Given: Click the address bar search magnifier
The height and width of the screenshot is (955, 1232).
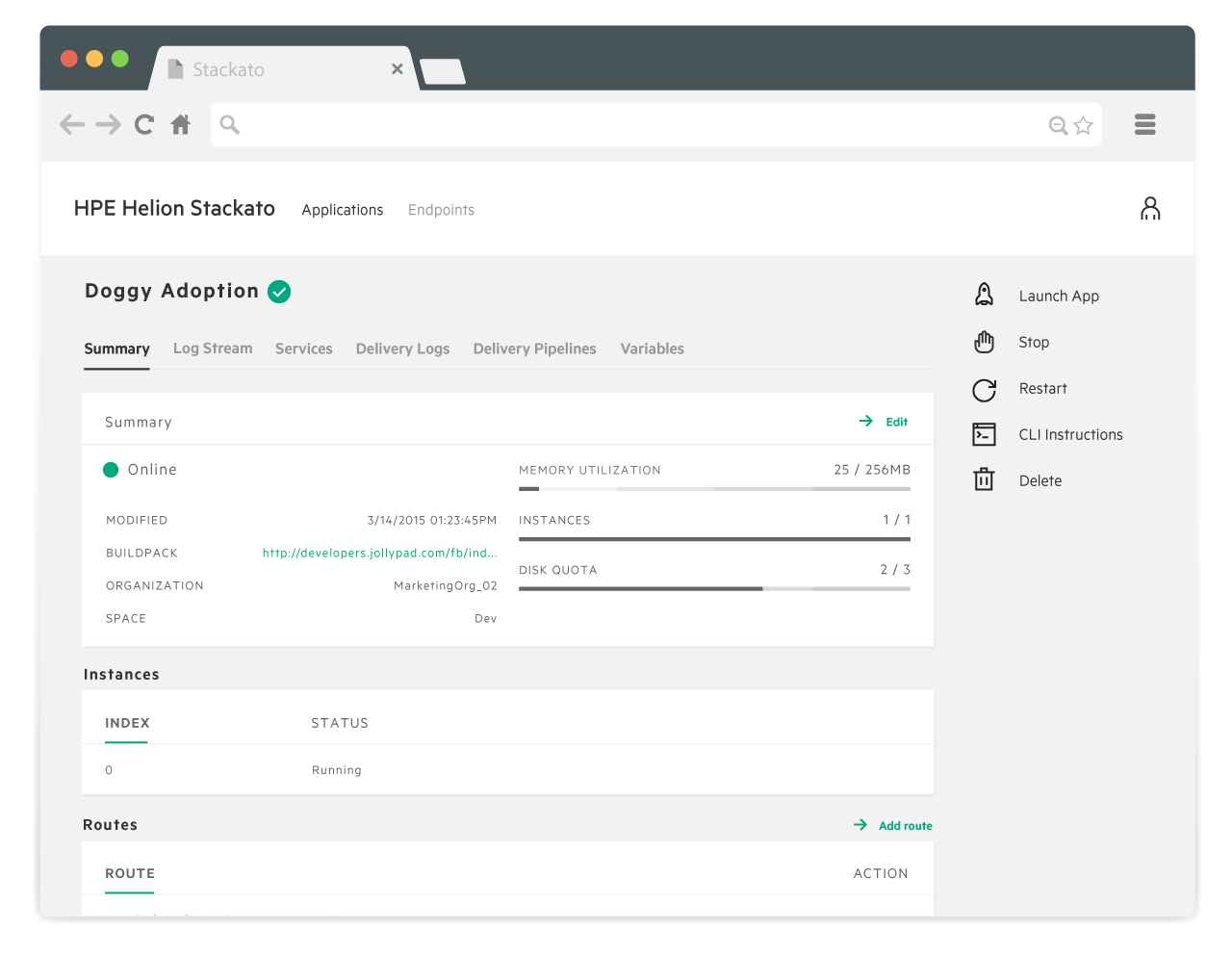Looking at the screenshot, I should [x=230, y=124].
